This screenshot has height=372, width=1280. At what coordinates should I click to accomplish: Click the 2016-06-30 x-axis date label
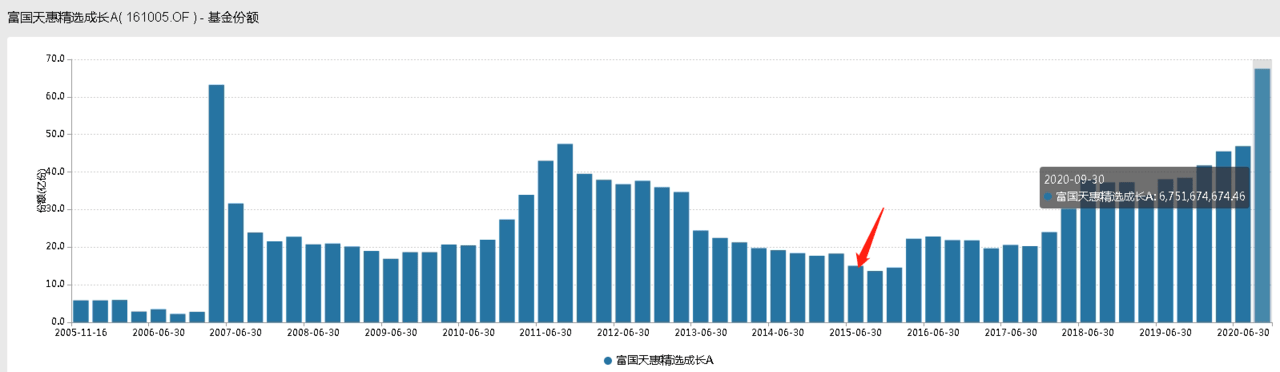933,333
